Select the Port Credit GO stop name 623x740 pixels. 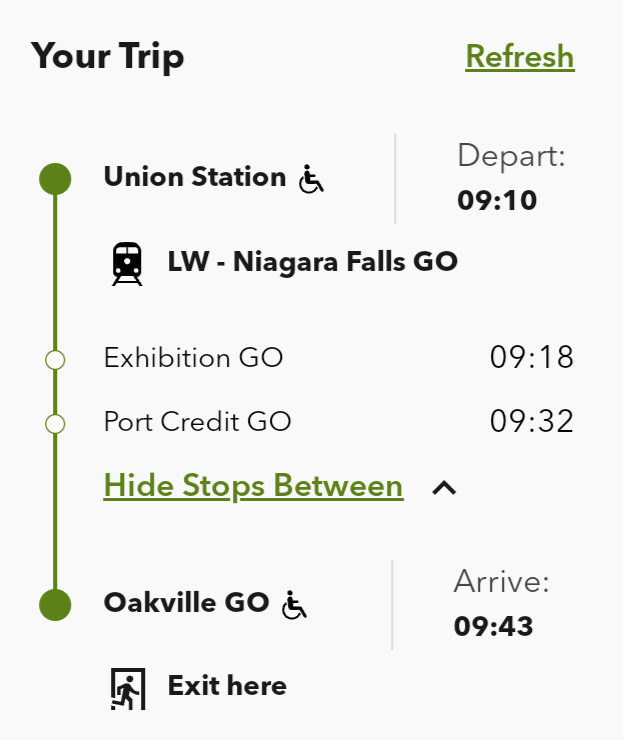(x=197, y=422)
